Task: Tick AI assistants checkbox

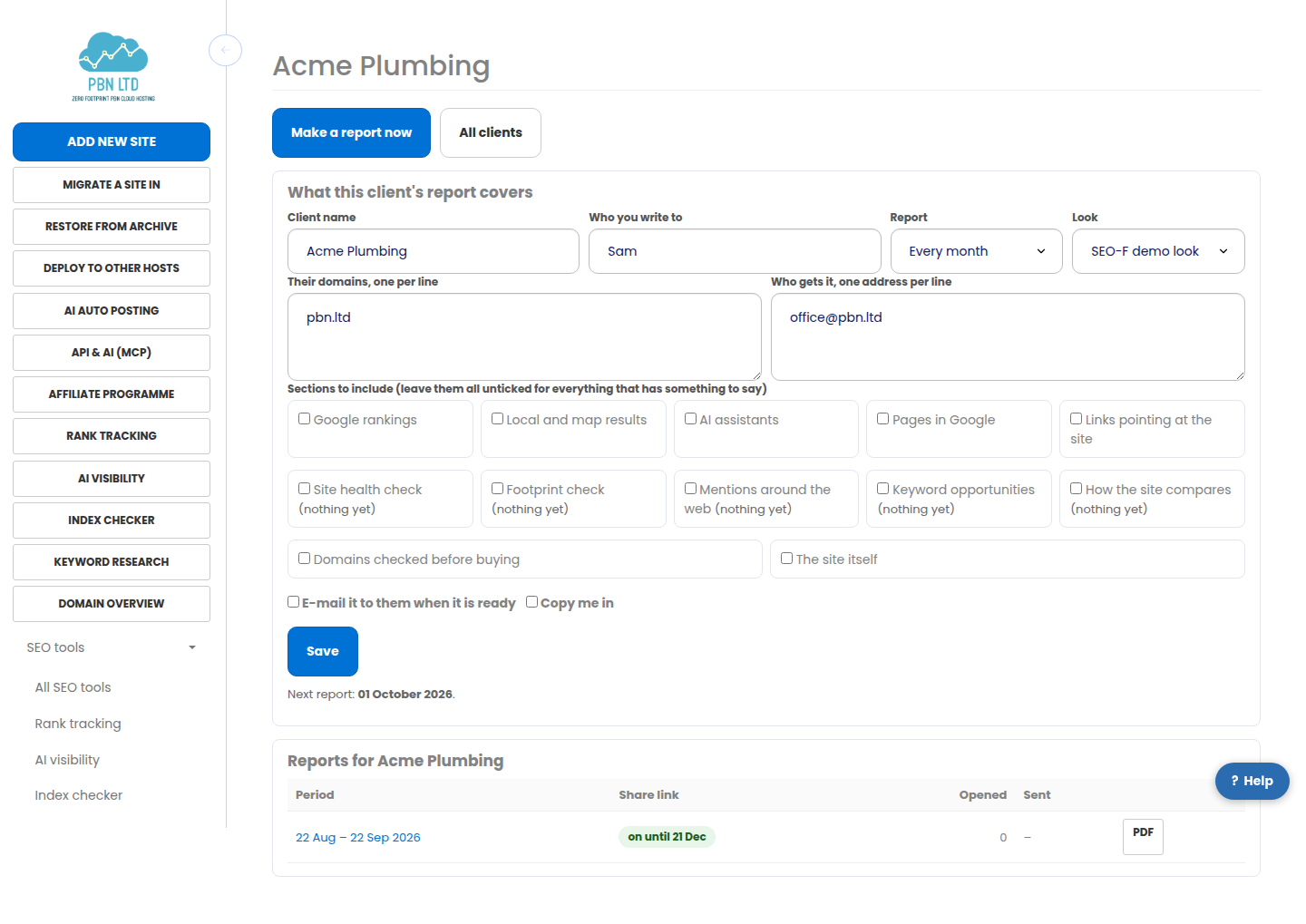Action: pos(690,419)
